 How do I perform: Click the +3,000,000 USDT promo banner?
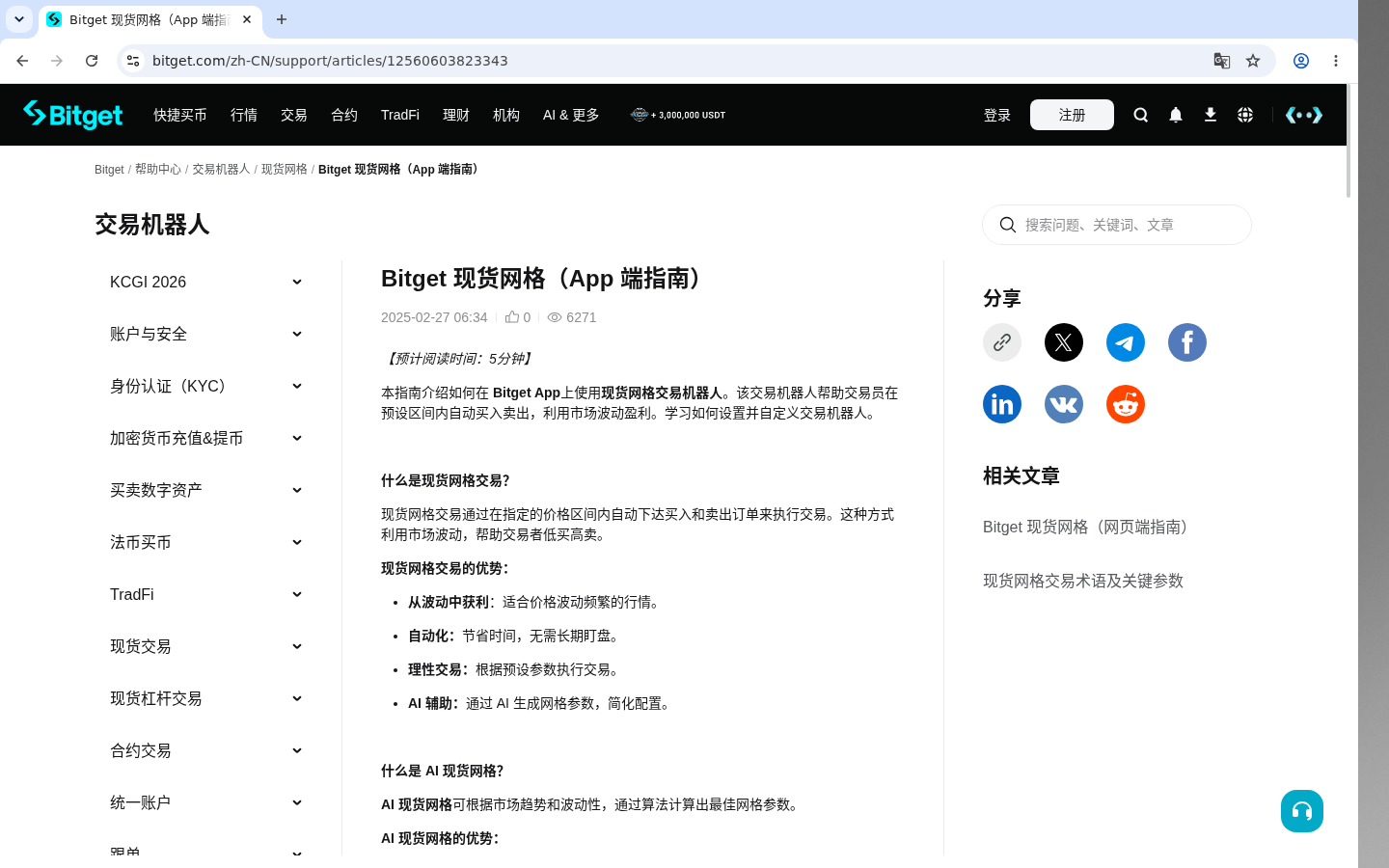pyautogui.click(x=678, y=115)
